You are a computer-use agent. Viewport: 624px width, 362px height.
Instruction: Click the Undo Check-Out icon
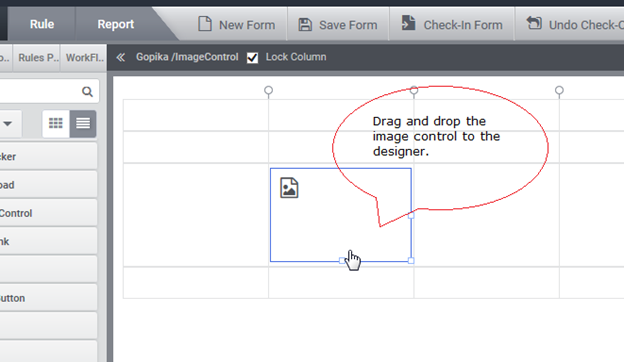click(x=534, y=23)
